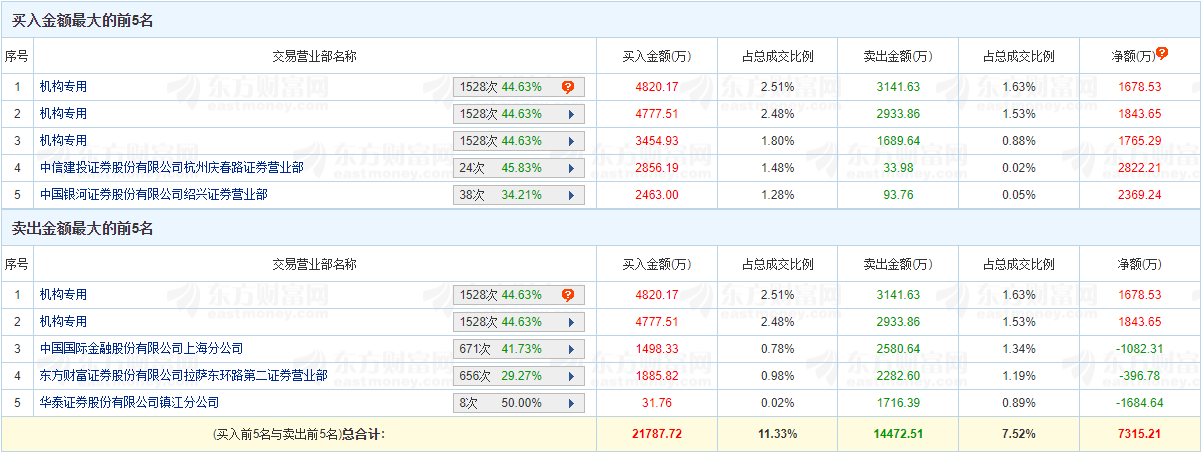
Task: Click 机构专用 in sell table row 2
Action: (63, 322)
